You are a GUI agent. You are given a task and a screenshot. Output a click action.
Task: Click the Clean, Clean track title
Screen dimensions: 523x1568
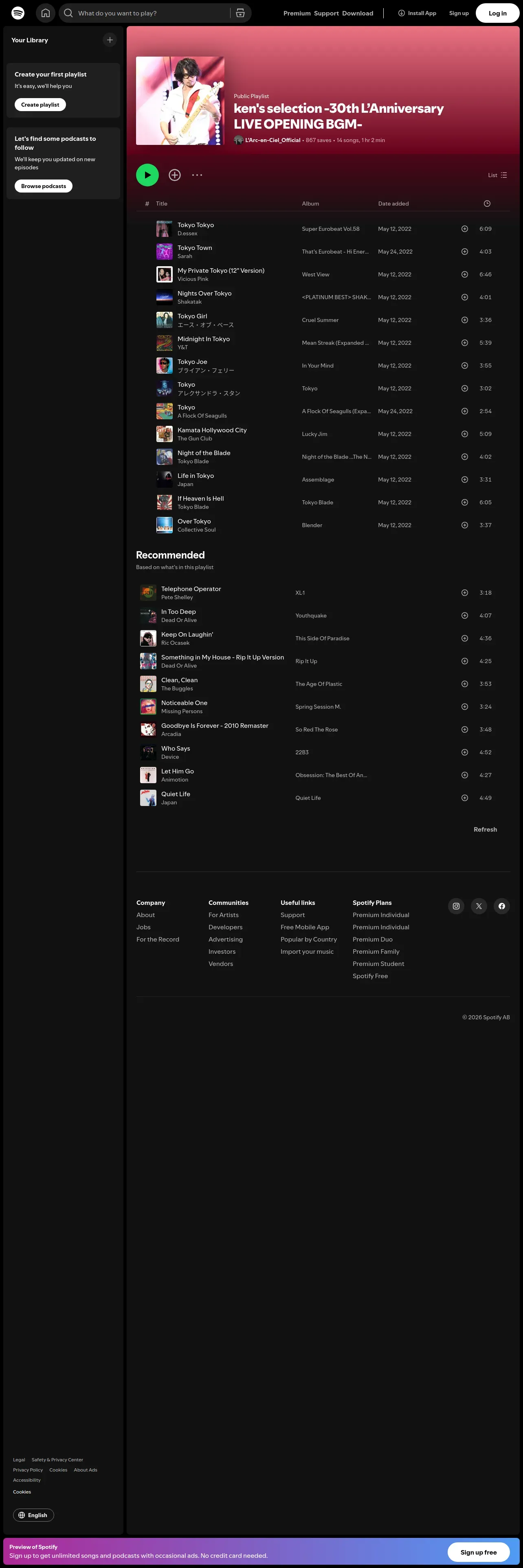(180, 681)
